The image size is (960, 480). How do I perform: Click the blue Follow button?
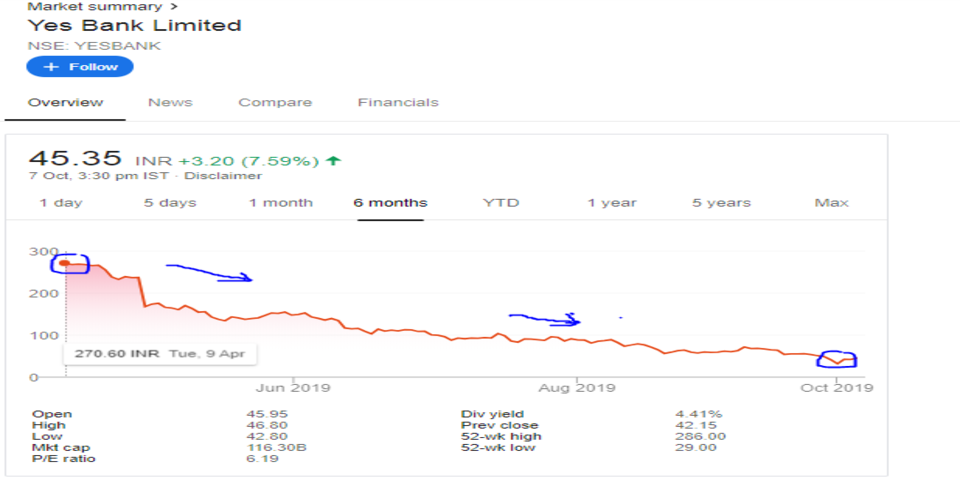[x=80, y=67]
